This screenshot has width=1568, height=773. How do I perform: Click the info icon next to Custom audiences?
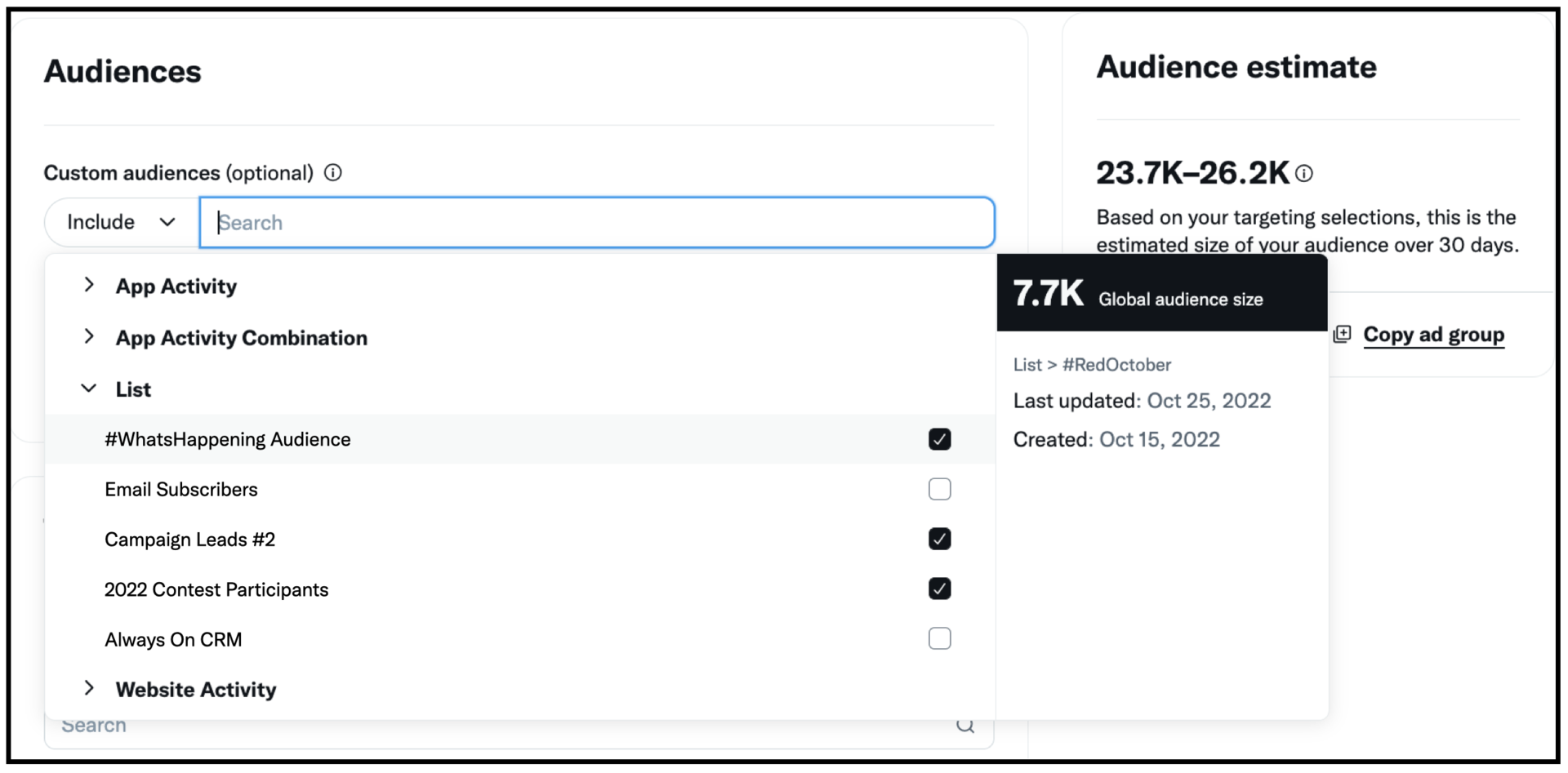point(332,172)
